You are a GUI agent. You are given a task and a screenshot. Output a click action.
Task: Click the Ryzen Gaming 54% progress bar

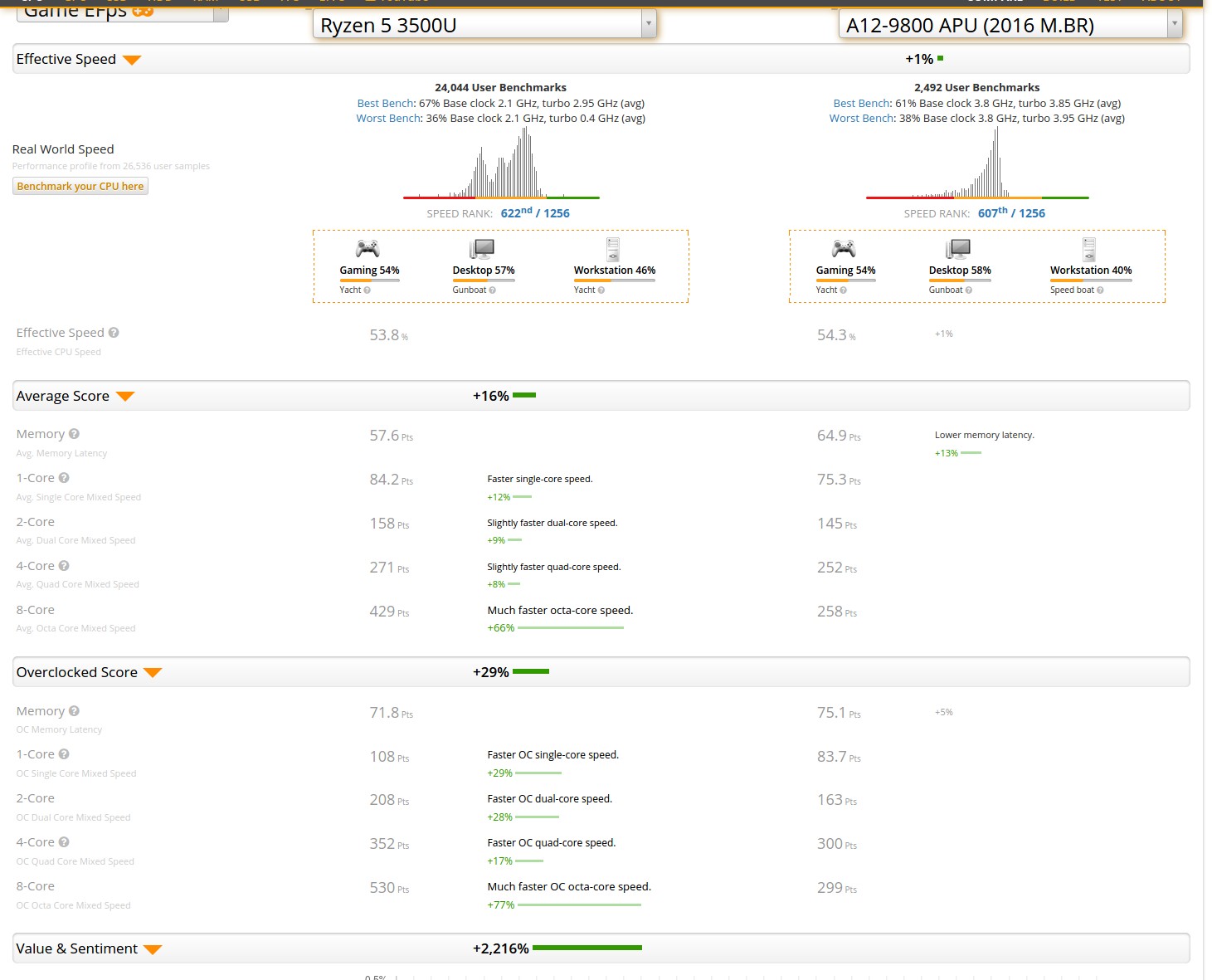[x=369, y=280]
